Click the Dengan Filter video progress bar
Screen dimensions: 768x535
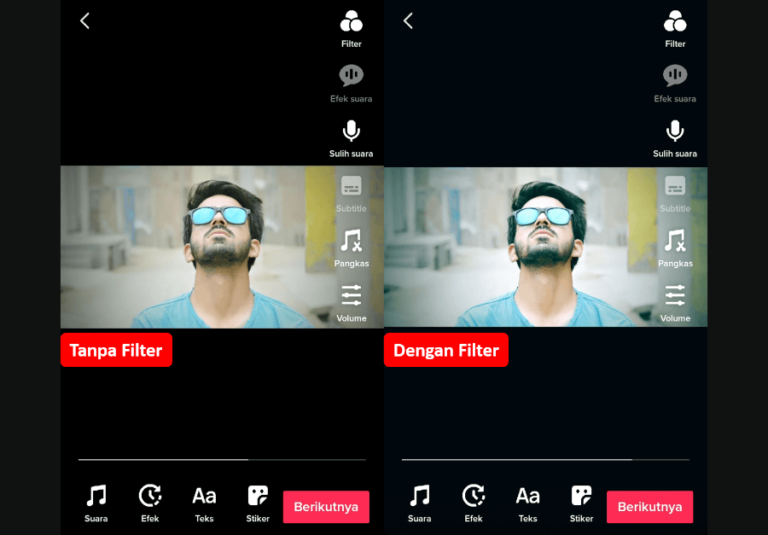[x=546, y=460]
